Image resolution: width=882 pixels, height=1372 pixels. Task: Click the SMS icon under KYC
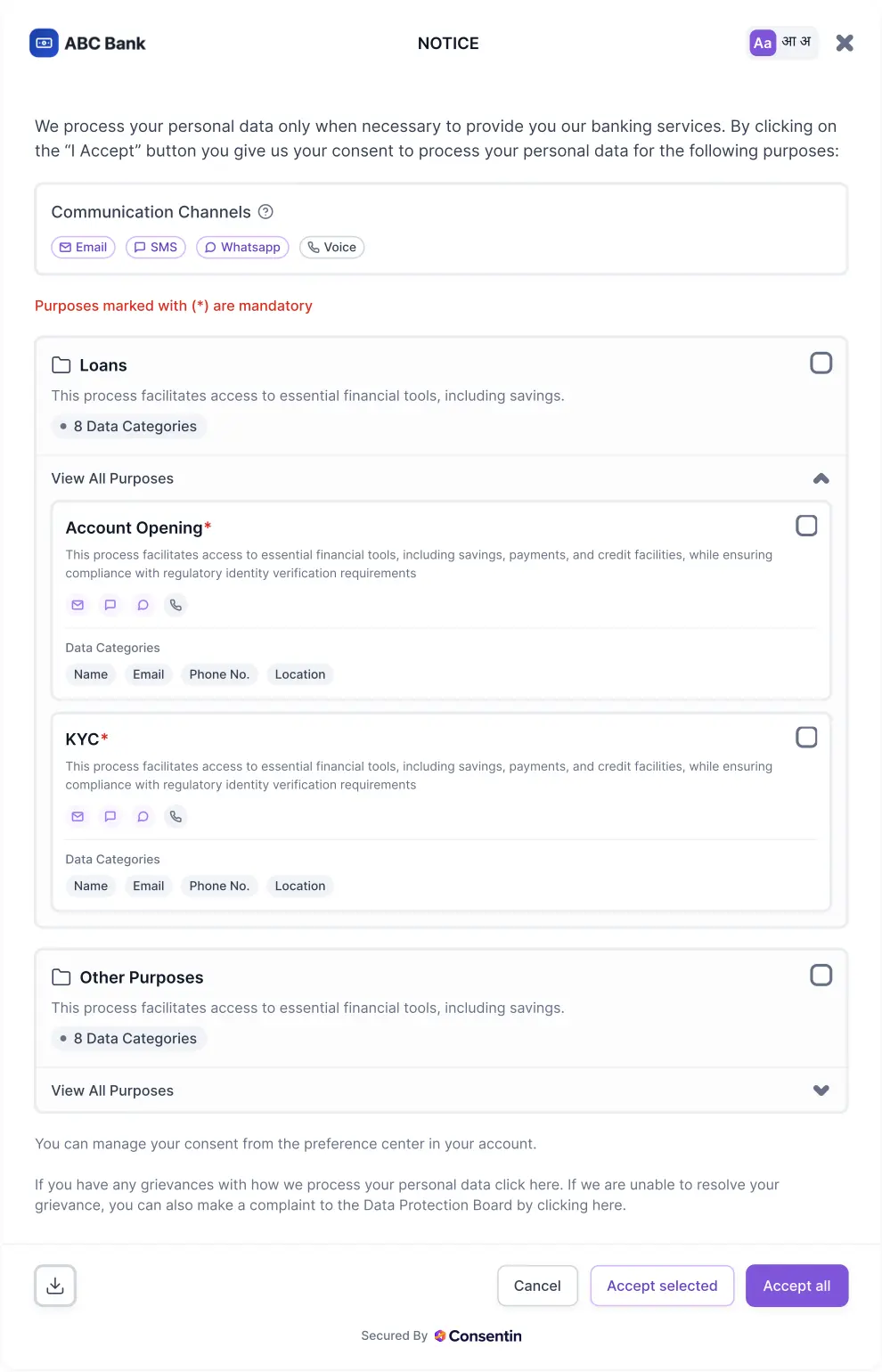pos(110,816)
